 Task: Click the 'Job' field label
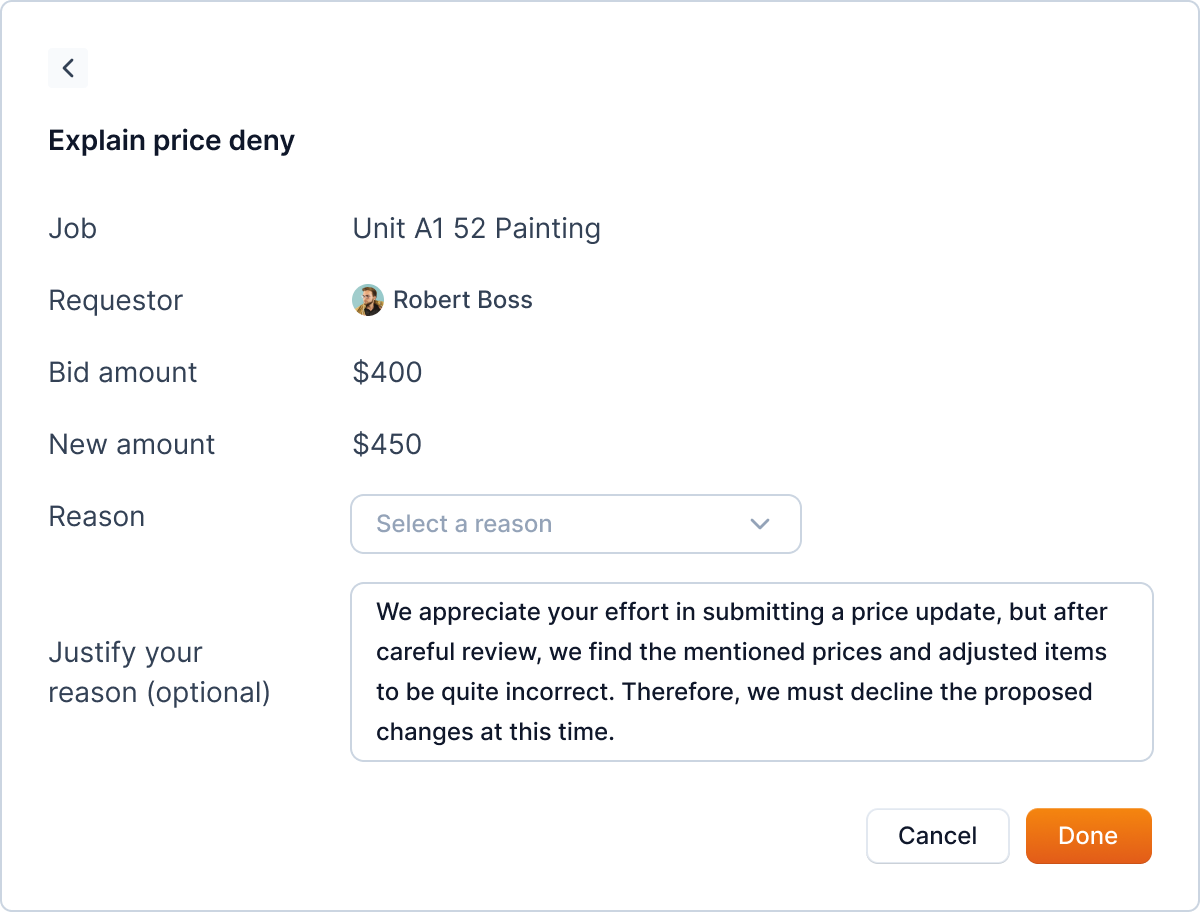pyautogui.click(x=72, y=229)
